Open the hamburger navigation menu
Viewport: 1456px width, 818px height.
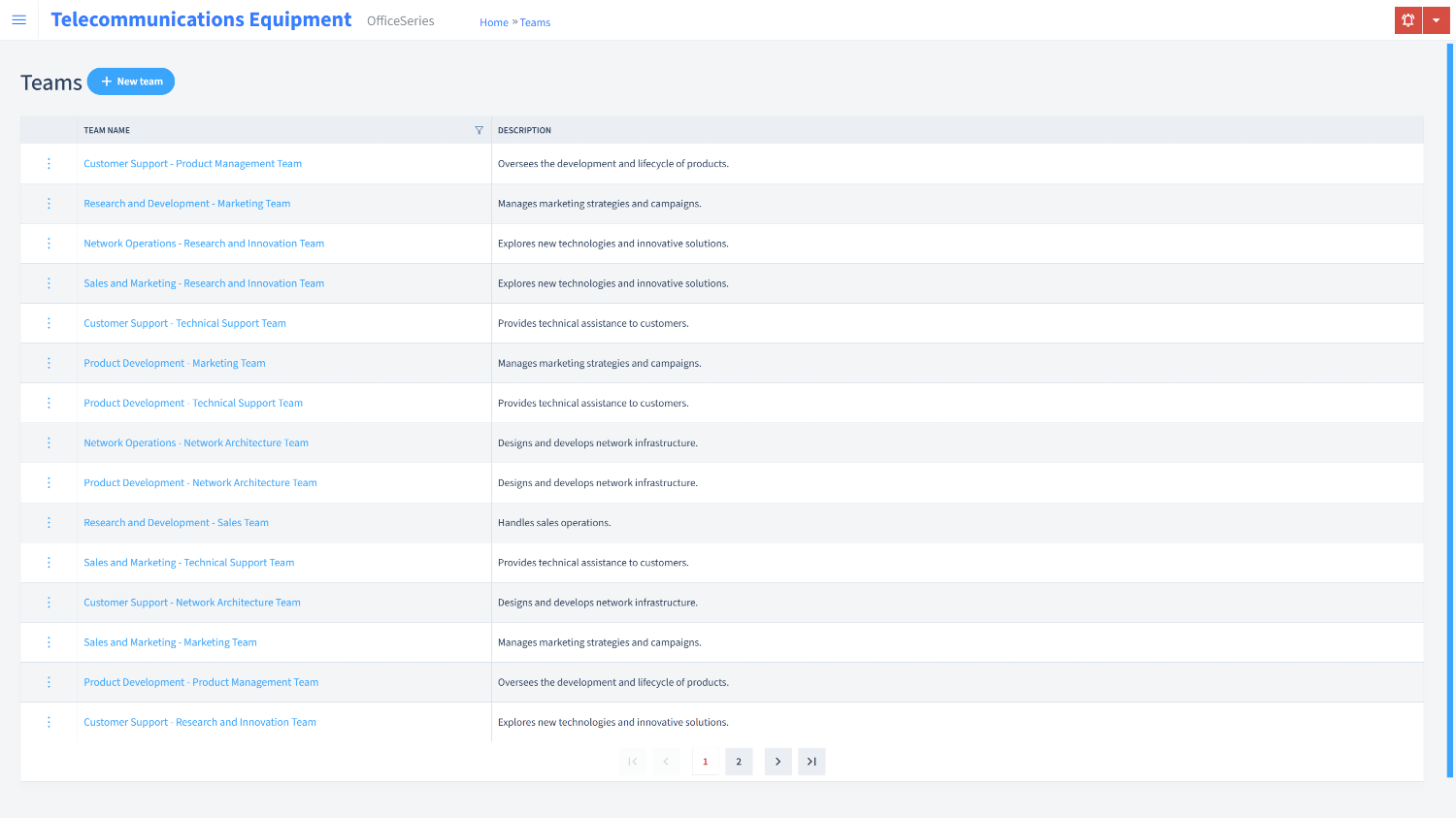(x=18, y=19)
